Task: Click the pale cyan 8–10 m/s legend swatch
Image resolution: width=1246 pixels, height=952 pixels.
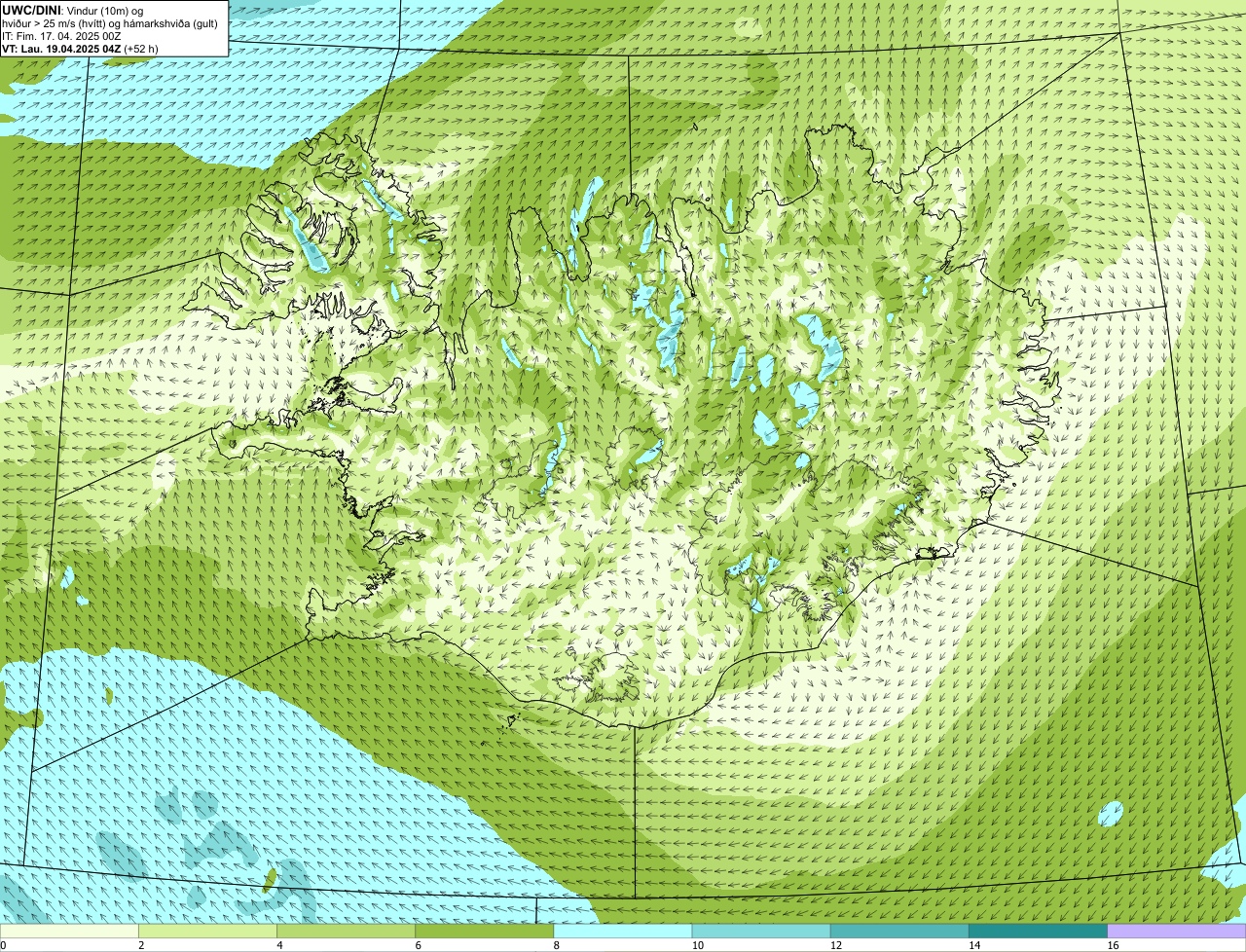Action: pyautogui.click(x=623, y=931)
